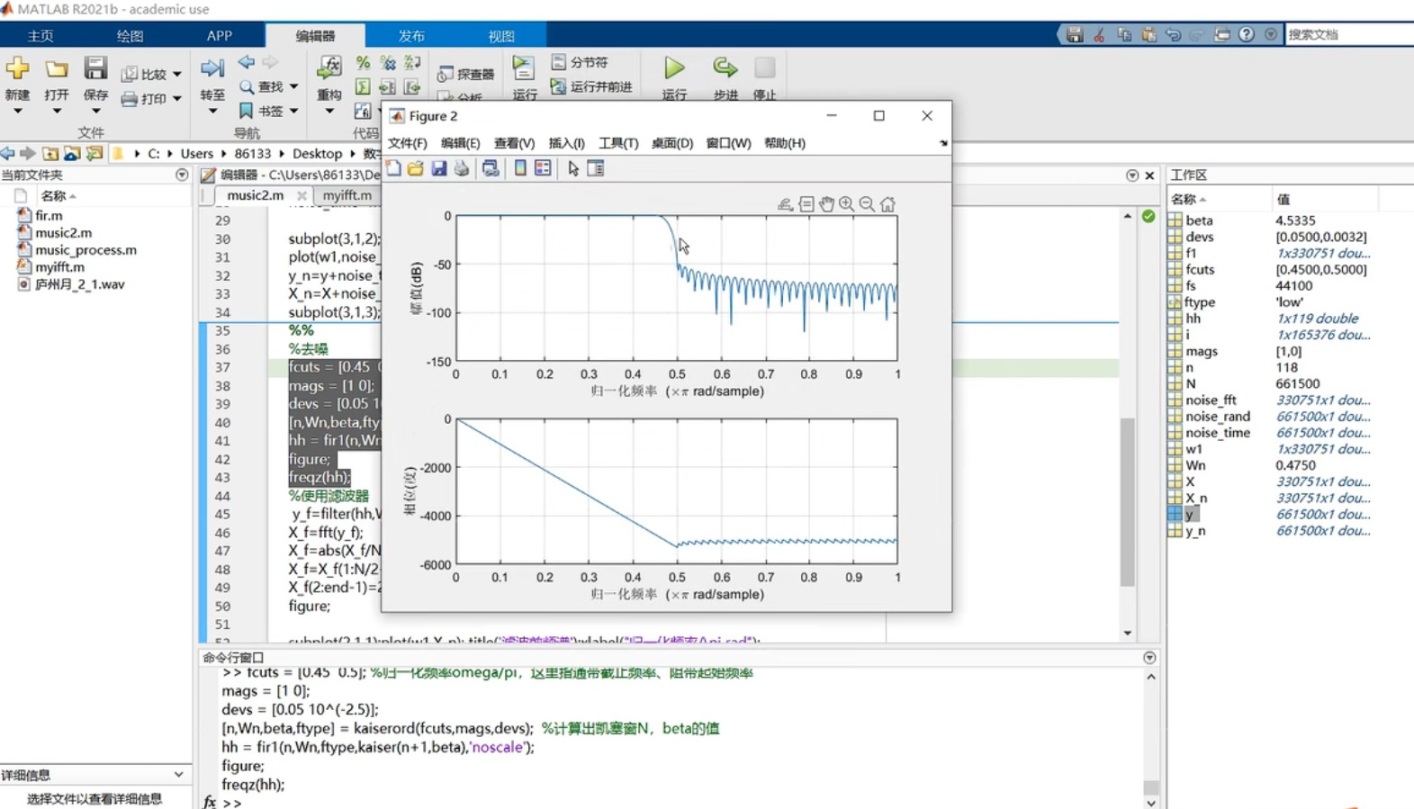Open the Tools (工具) menu in Figure 2
Image resolution: width=1414 pixels, height=809 pixels.
pos(618,143)
